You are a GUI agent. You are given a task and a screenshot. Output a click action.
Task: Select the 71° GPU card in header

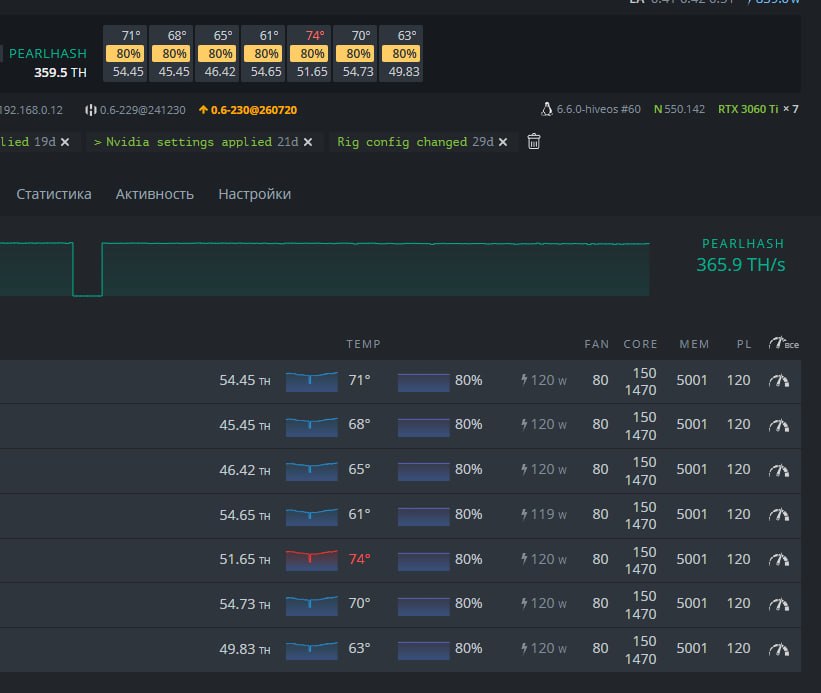(126, 53)
